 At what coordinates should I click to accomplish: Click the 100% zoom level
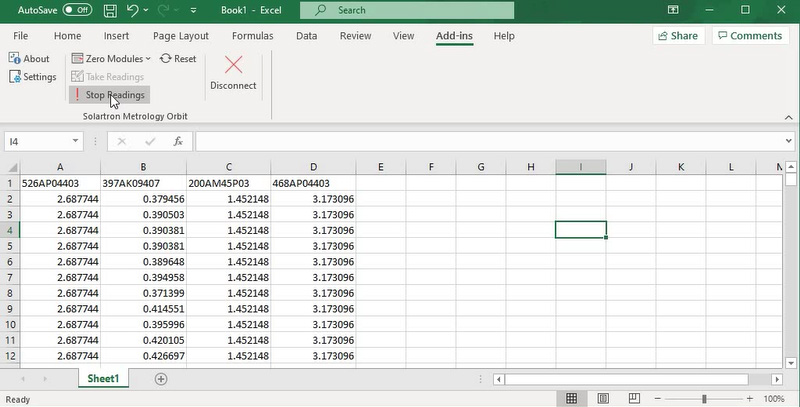(x=774, y=399)
